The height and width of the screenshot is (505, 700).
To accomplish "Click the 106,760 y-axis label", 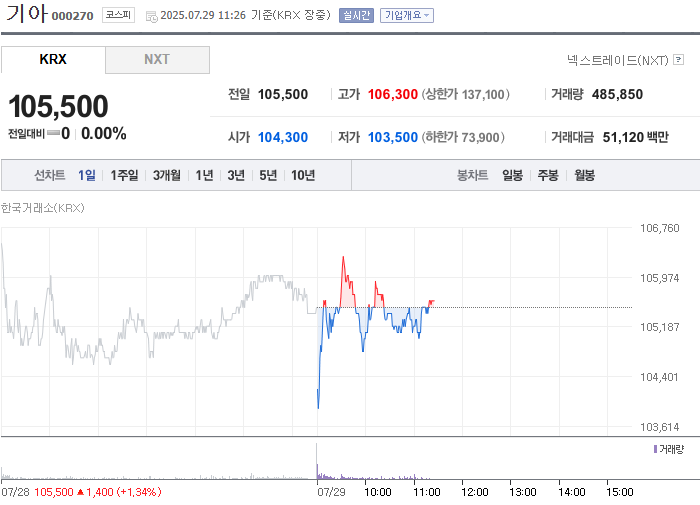I will [x=659, y=228].
